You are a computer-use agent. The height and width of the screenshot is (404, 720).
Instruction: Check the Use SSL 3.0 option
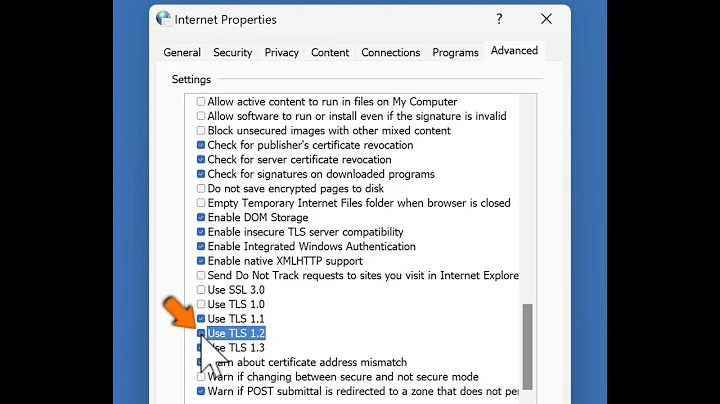(x=201, y=290)
